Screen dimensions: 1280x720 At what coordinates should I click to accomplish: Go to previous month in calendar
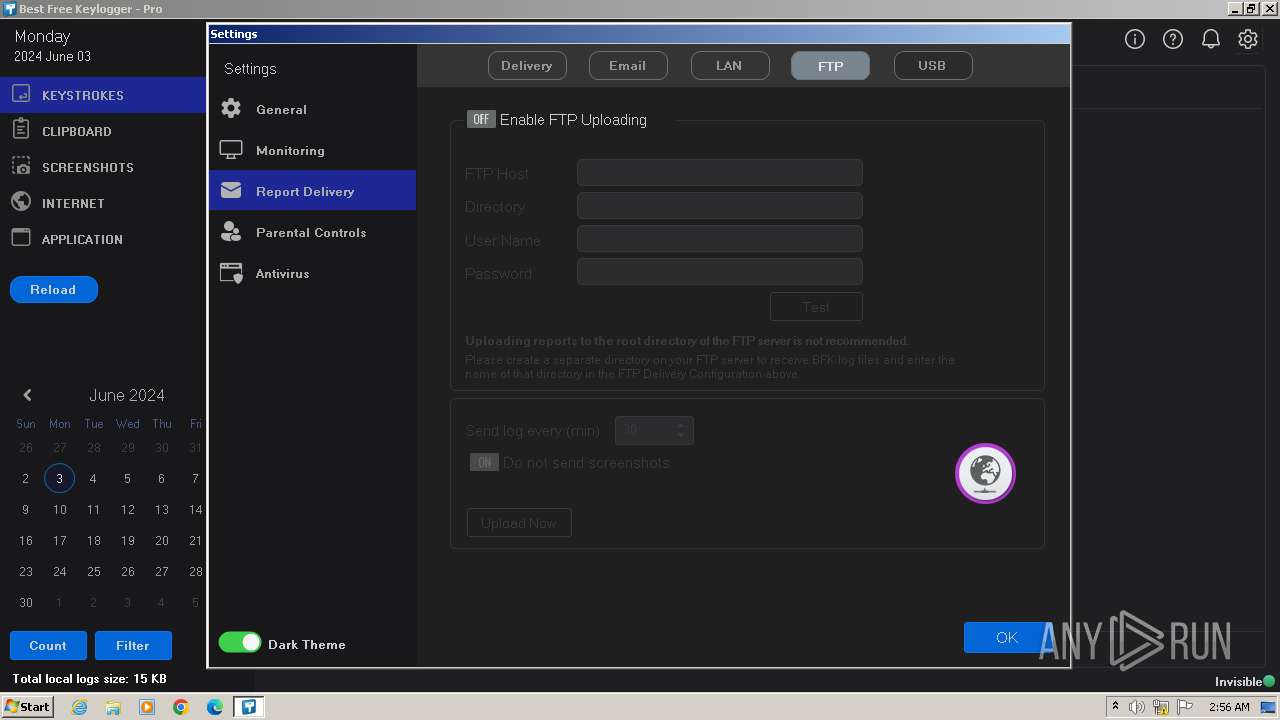pos(27,395)
